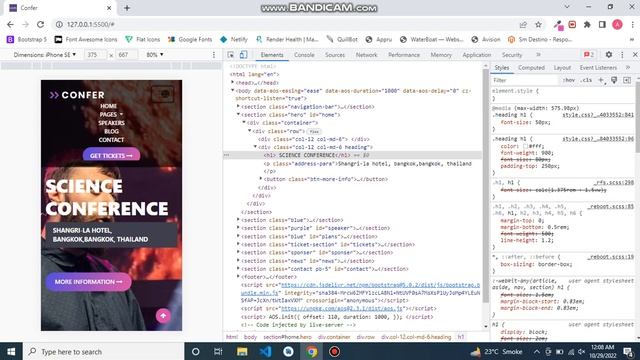This screenshot has height=360, width=640.
Task: Switch to the Network tab
Action: tap(366, 55)
